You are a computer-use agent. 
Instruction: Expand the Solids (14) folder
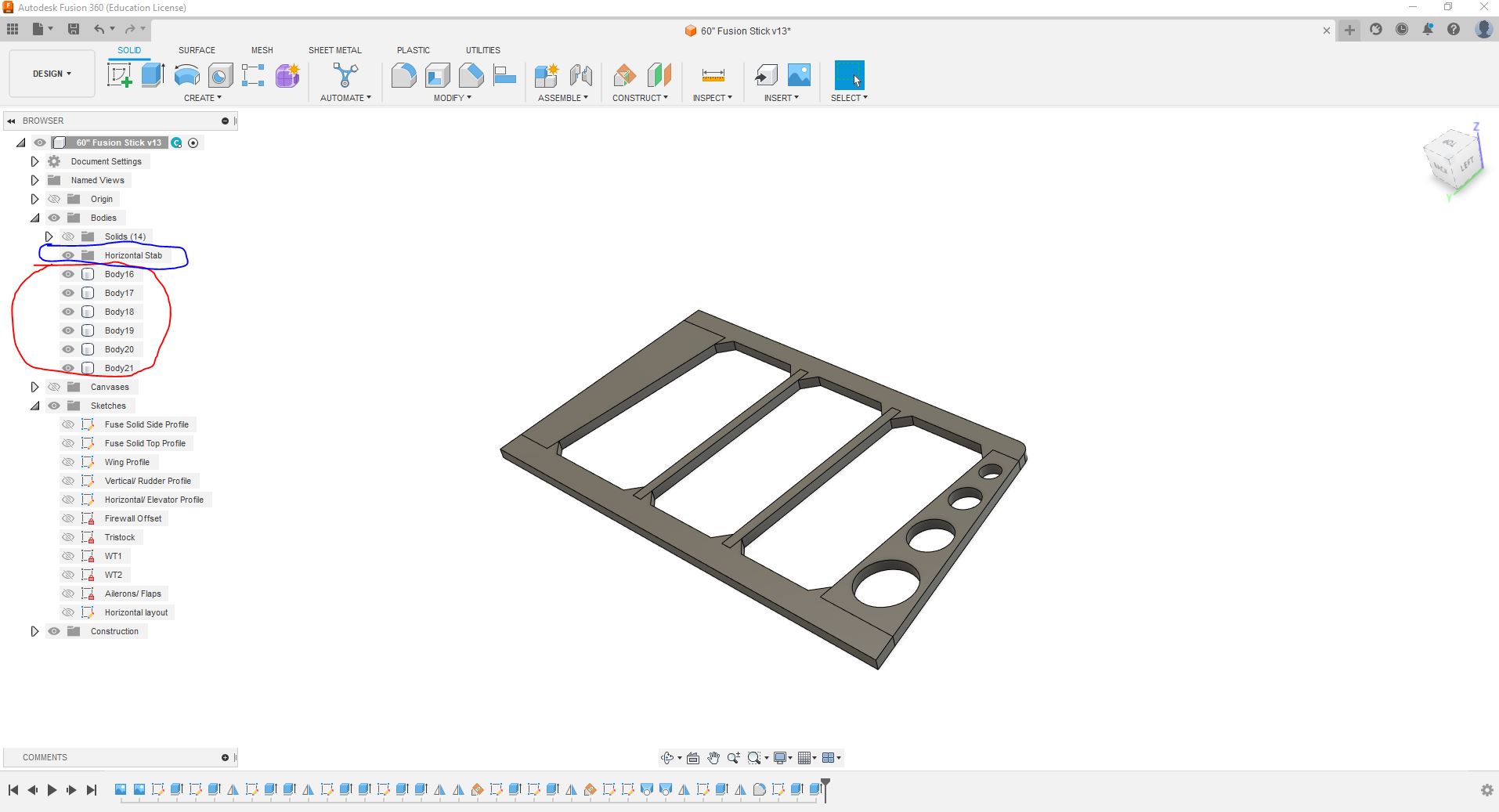click(x=49, y=236)
